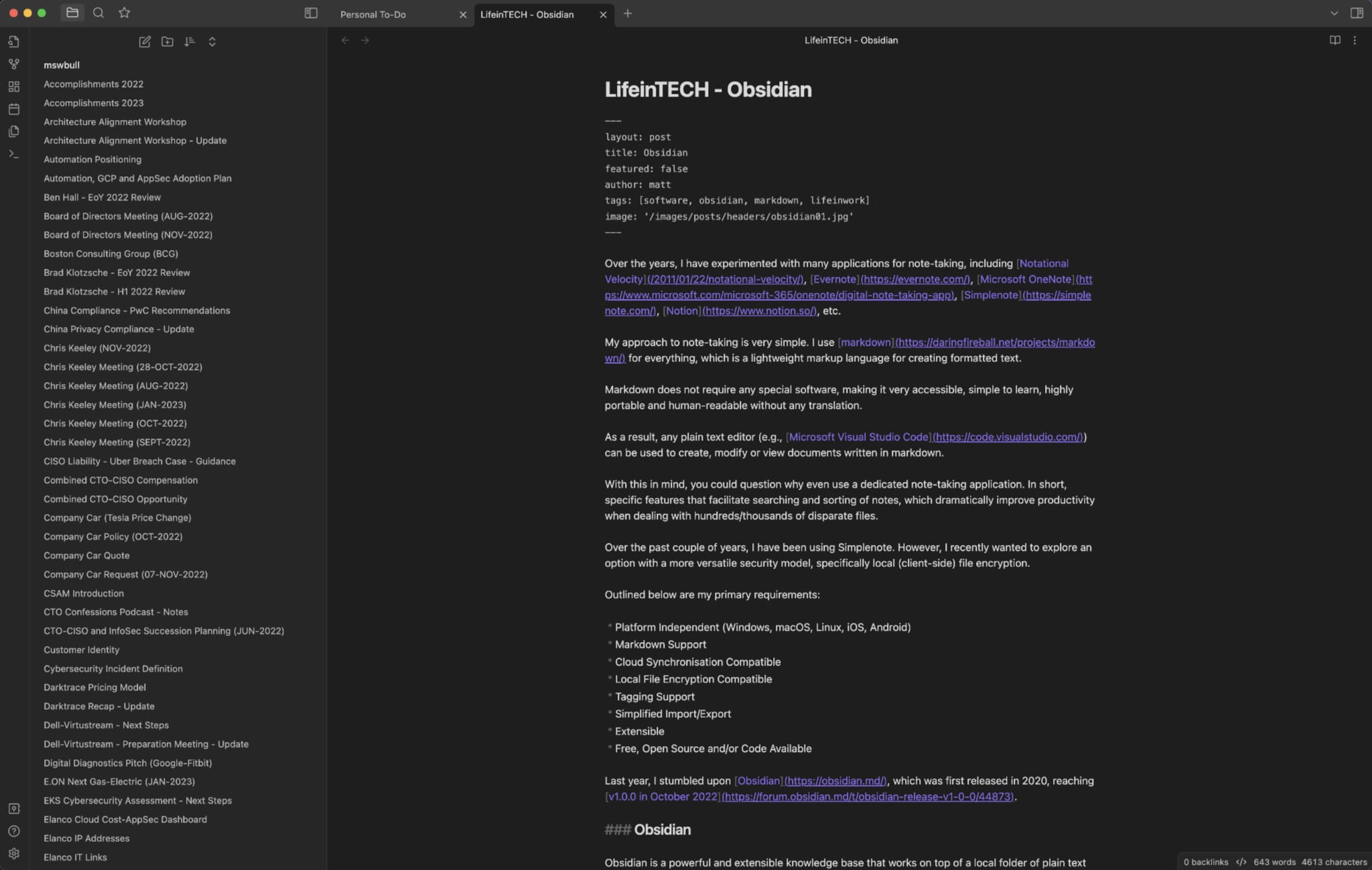Open Board of Directors Meeting (NOV-2022)

tap(128, 235)
